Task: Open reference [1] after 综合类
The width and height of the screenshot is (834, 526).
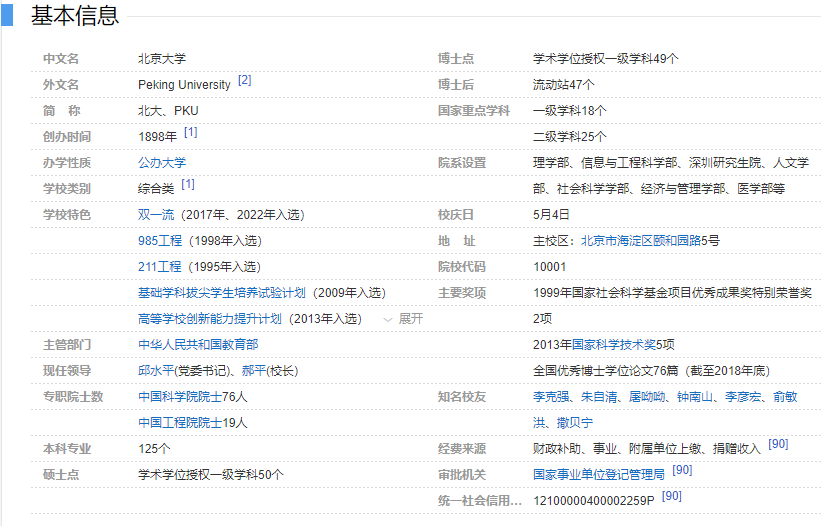Action: [188, 185]
